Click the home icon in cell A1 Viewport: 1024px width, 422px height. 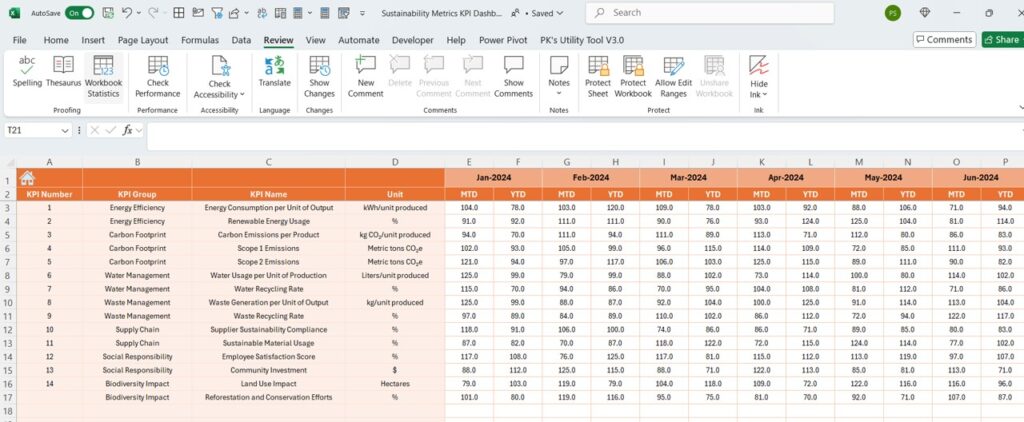coord(27,178)
